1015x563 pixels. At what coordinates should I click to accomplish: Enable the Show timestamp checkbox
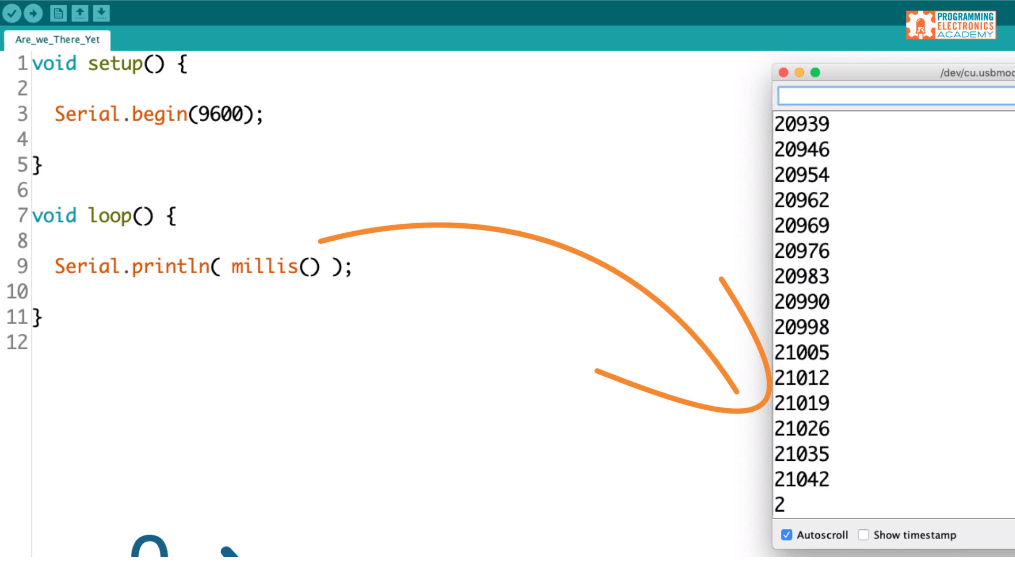click(x=864, y=535)
